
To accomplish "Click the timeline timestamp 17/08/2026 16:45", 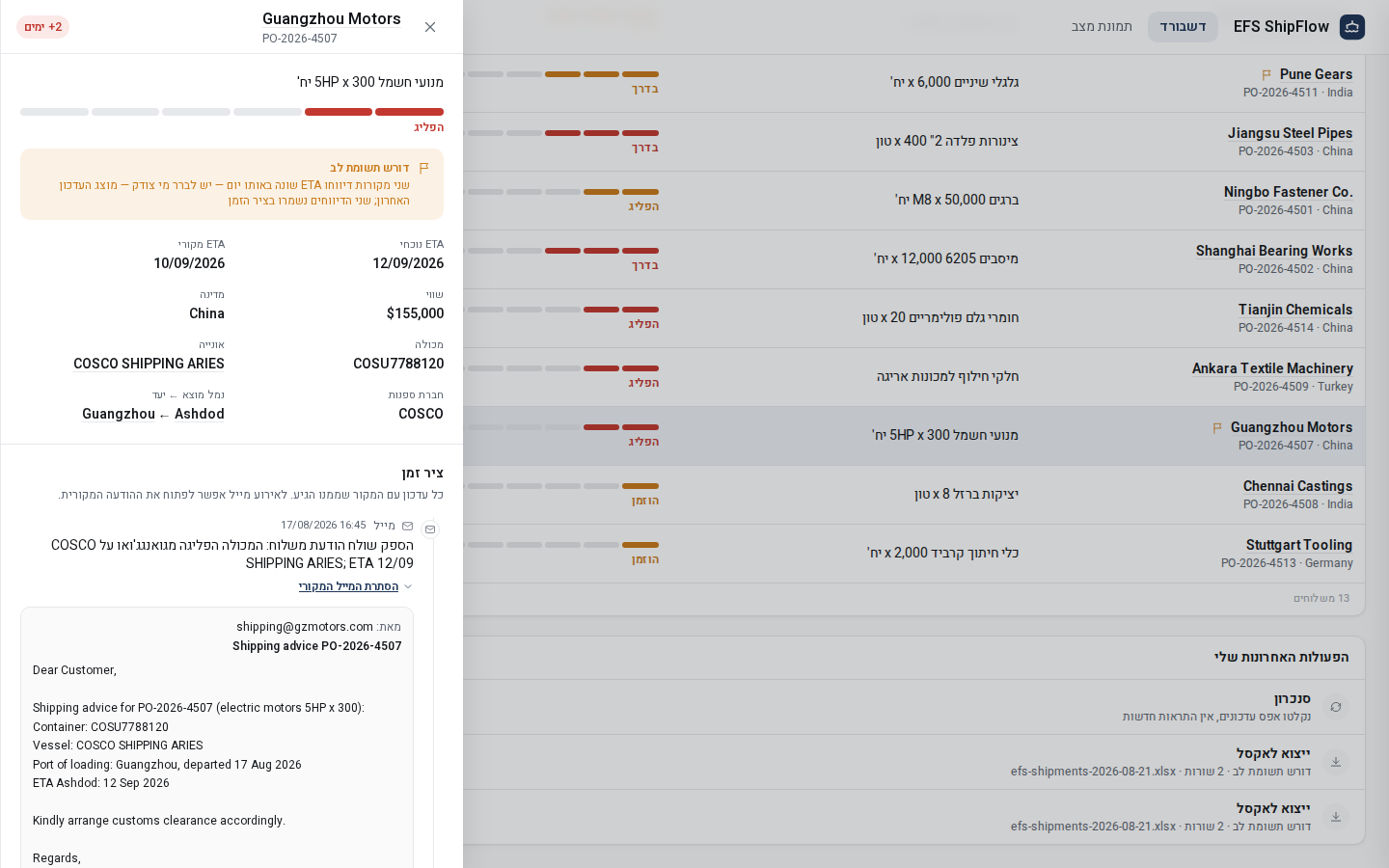I will tap(323, 526).
